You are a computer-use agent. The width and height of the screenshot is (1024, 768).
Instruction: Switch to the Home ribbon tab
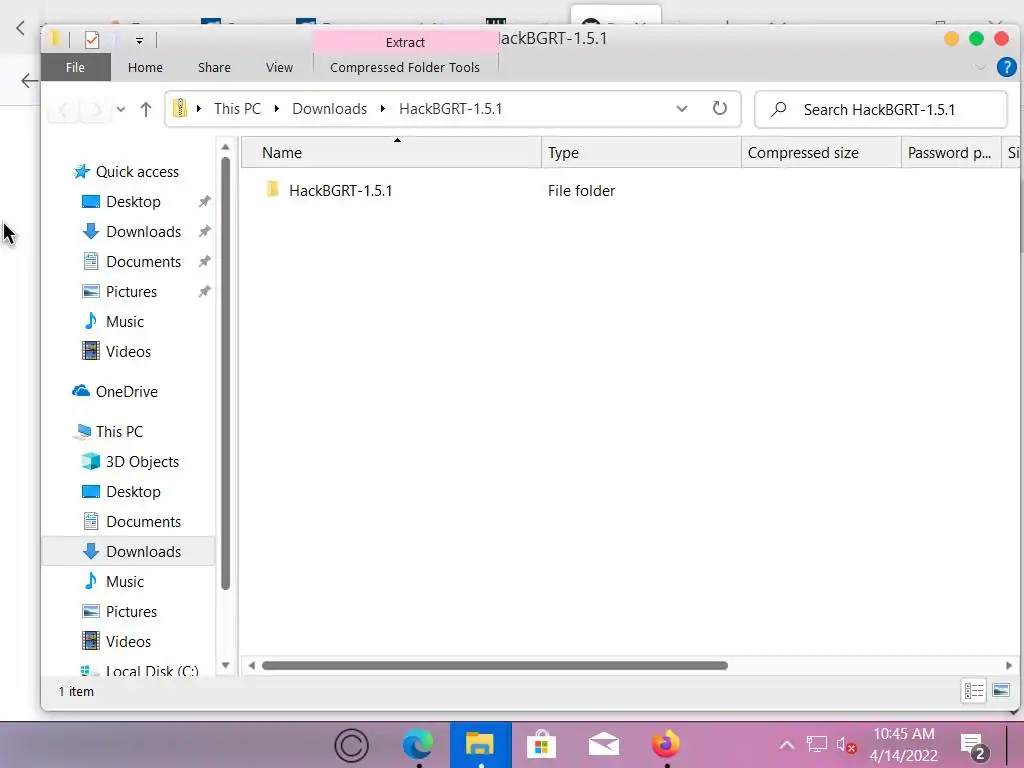point(145,67)
